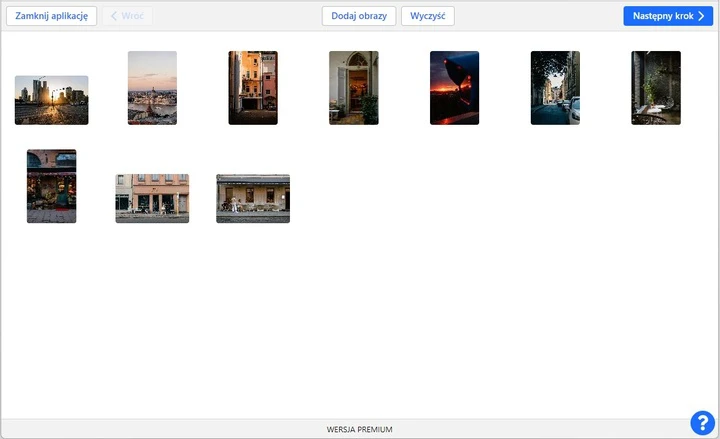Select the riverside city at dusk thumbnail
Screen dimensions: 720x439
pos(152,88)
